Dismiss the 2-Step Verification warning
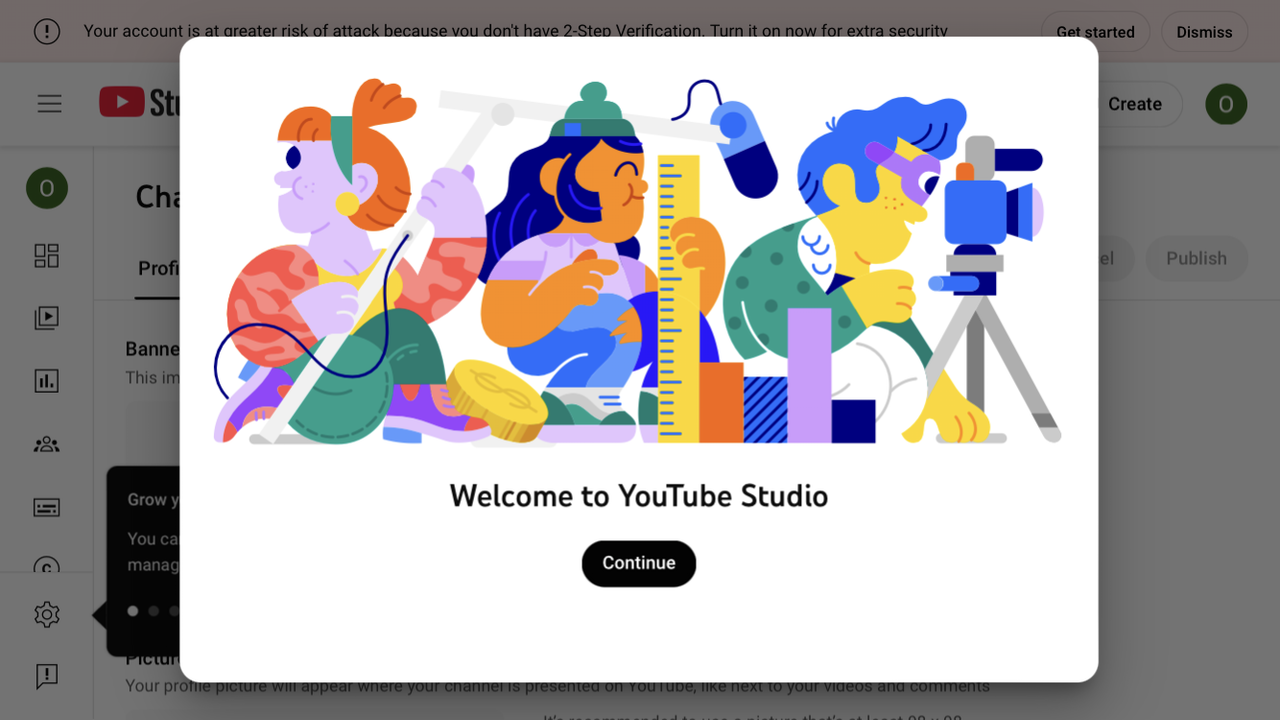 pyautogui.click(x=1204, y=32)
